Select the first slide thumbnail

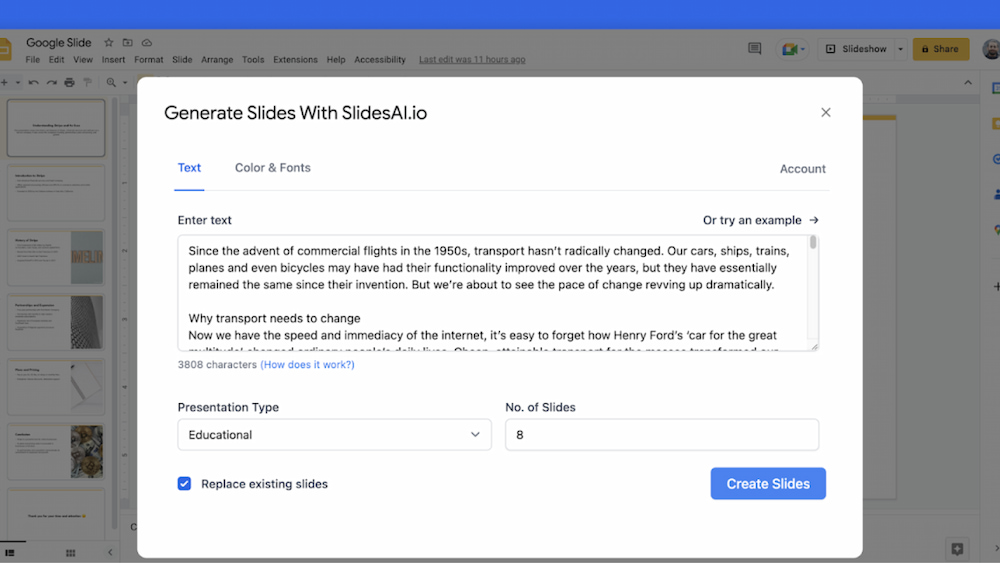click(x=56, y=128)
